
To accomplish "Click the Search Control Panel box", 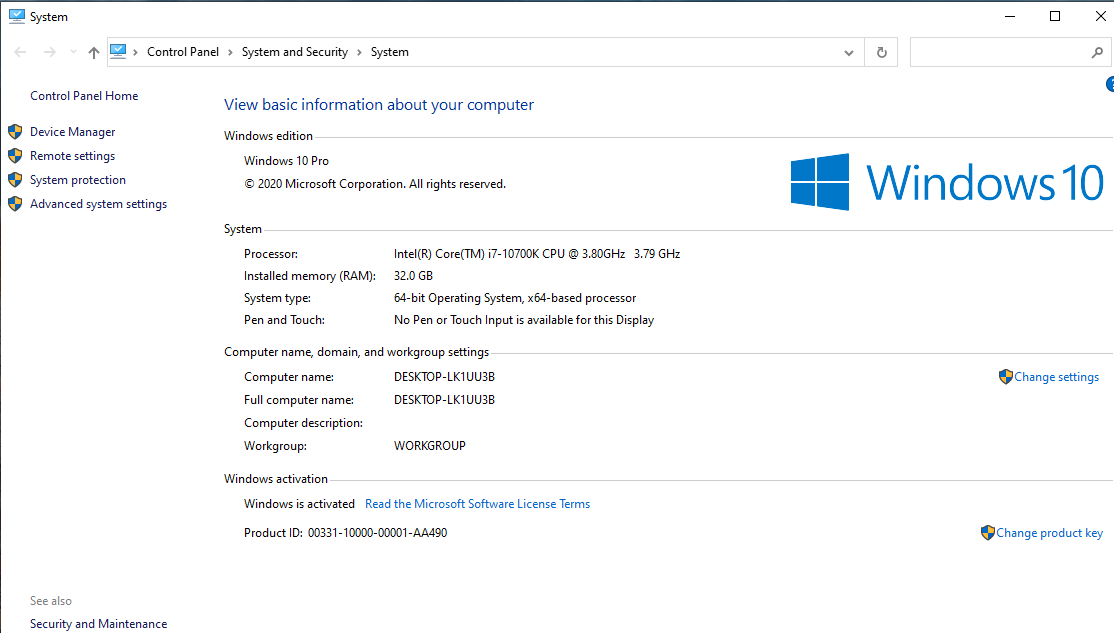I will [x=1000, y=52].
